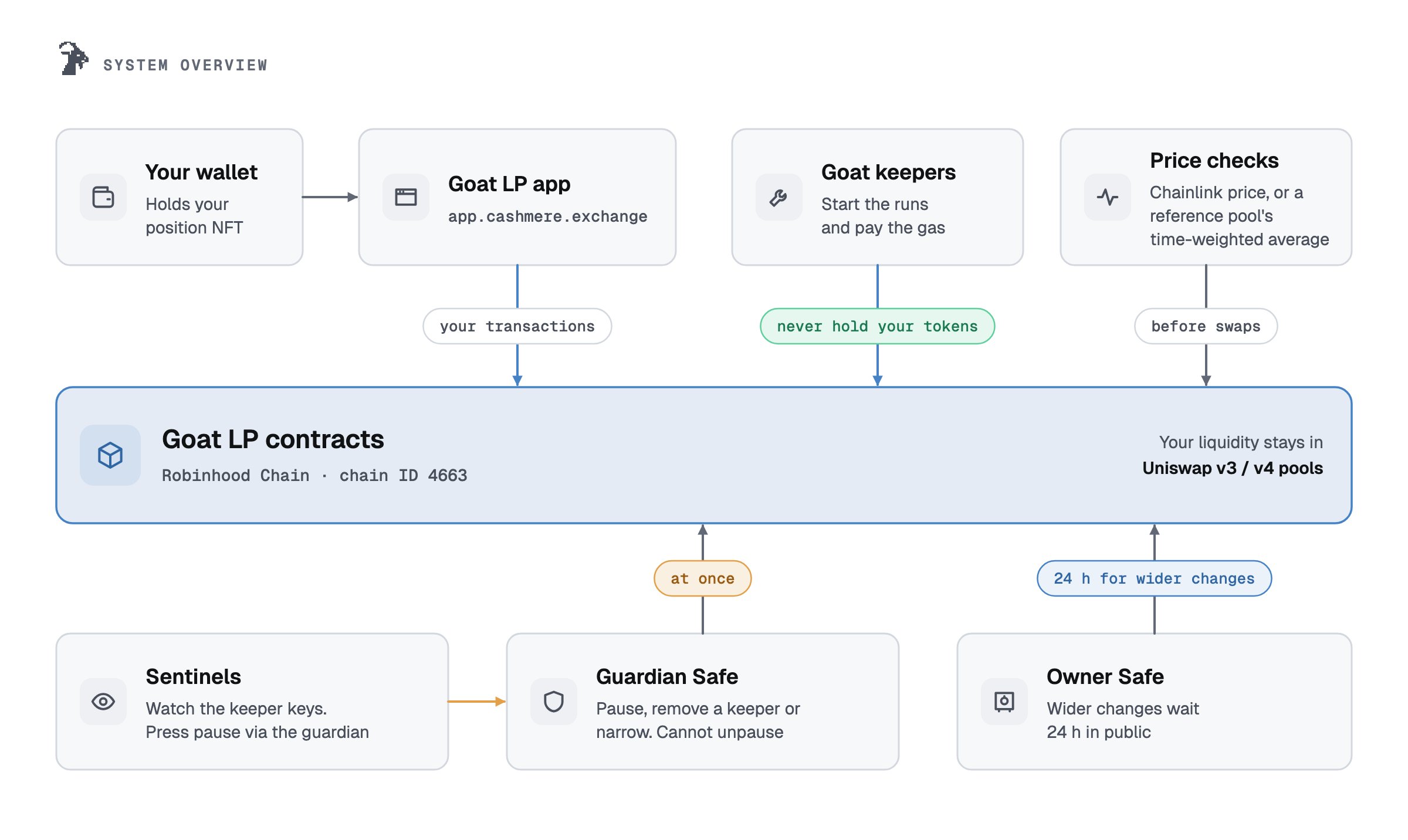
Task: Click the 'Goat LP app' title
Action: [509, 184]
